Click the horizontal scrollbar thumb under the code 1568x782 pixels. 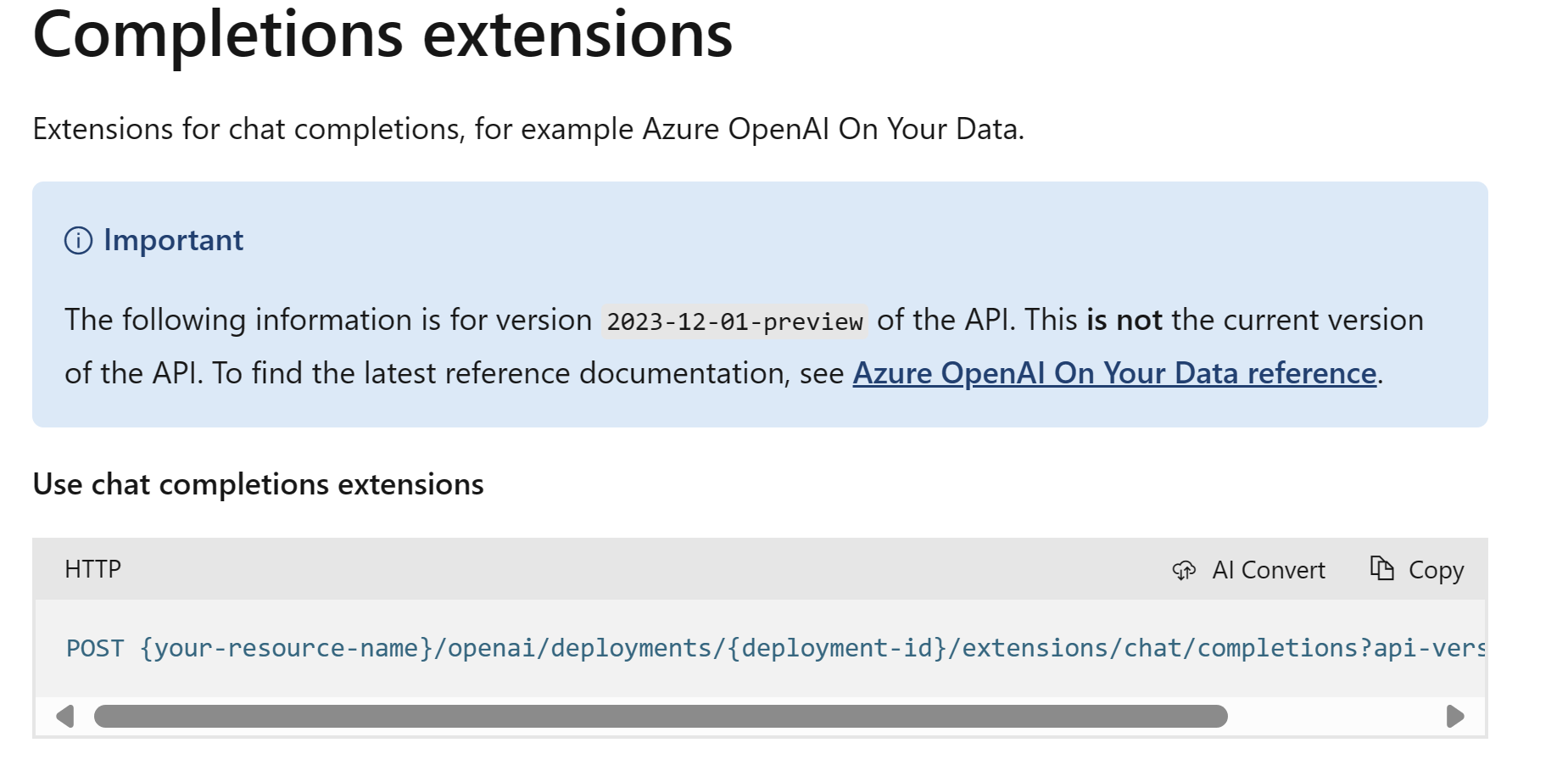(660, 717)
